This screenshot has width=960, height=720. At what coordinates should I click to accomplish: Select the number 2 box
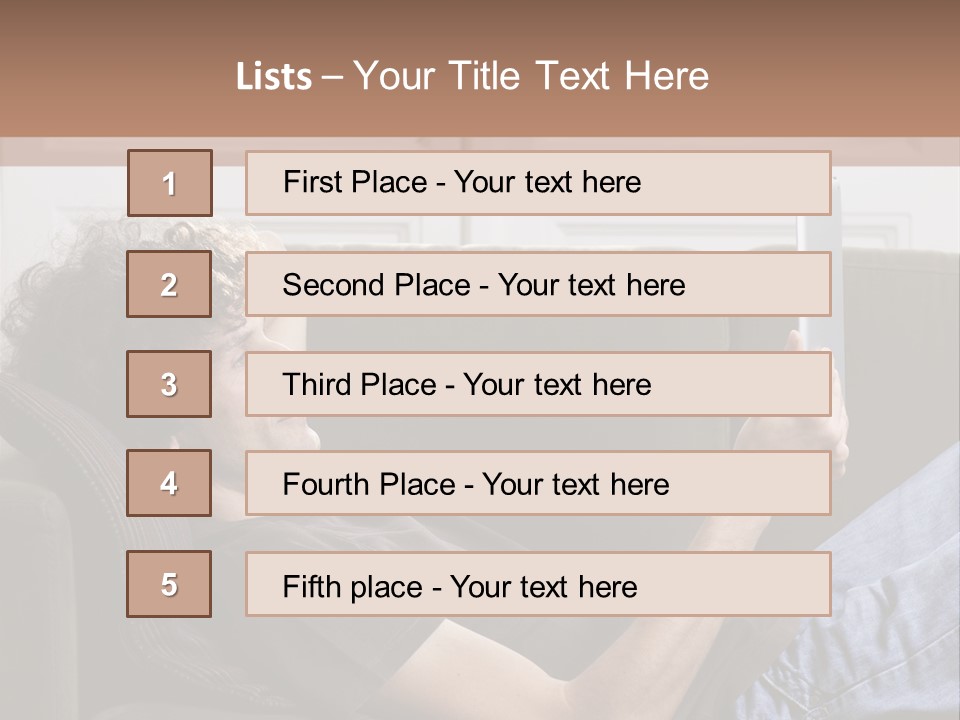click(170, 284)
